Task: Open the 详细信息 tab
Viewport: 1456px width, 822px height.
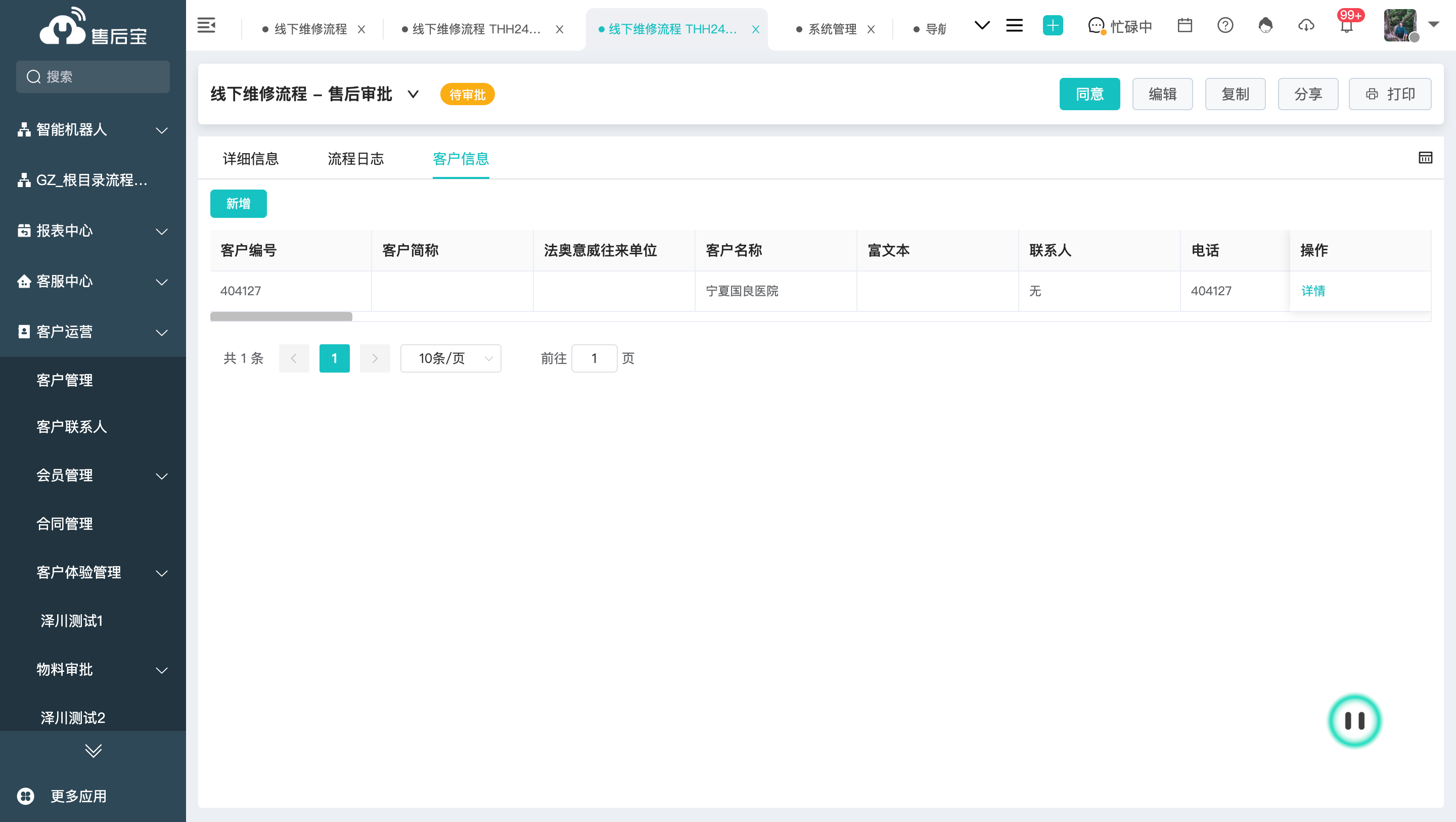Action: click(x=250, y=159)
